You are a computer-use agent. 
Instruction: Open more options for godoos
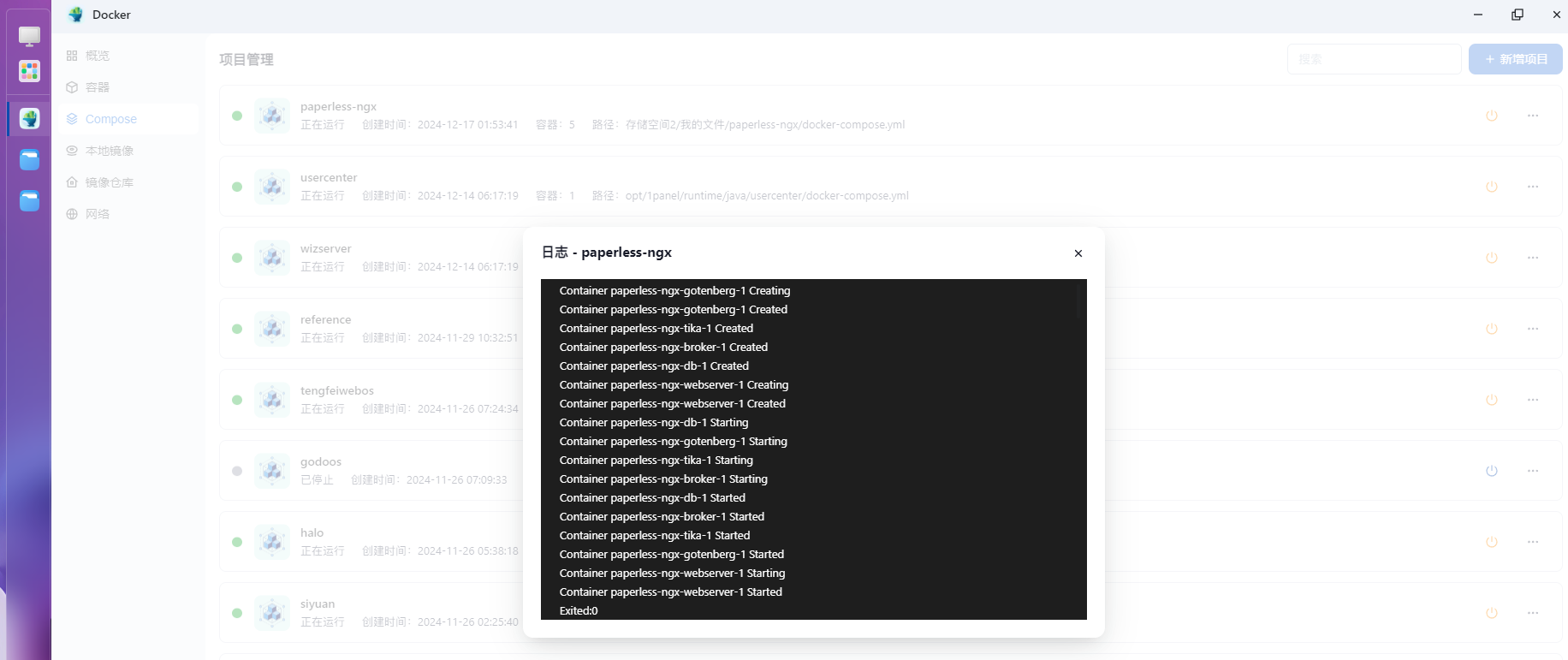click(1533, 471)
